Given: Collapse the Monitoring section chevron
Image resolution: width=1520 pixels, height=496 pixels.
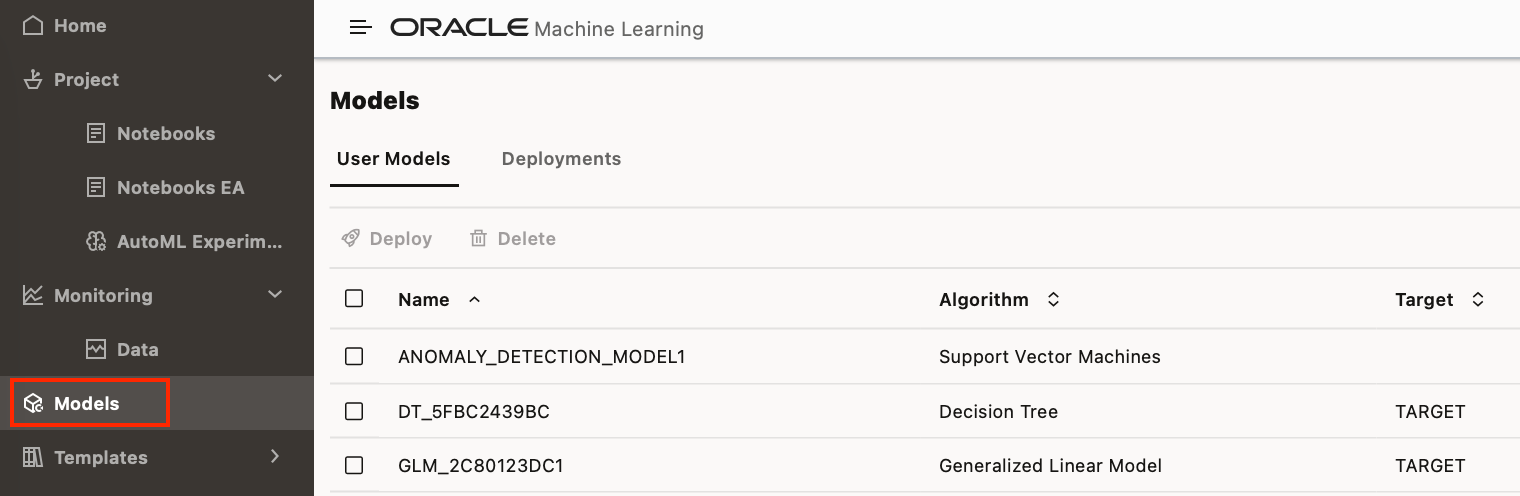Looking at the screenshot, I should coord(275,295).
